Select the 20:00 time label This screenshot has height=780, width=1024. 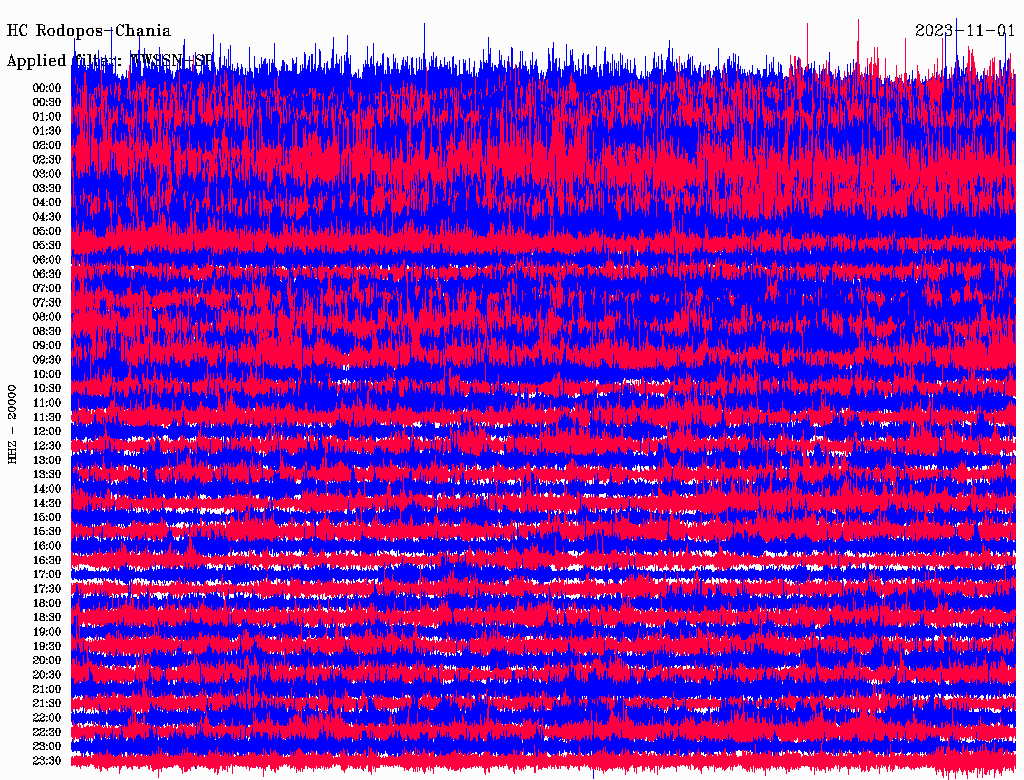[x=46, y=660]
